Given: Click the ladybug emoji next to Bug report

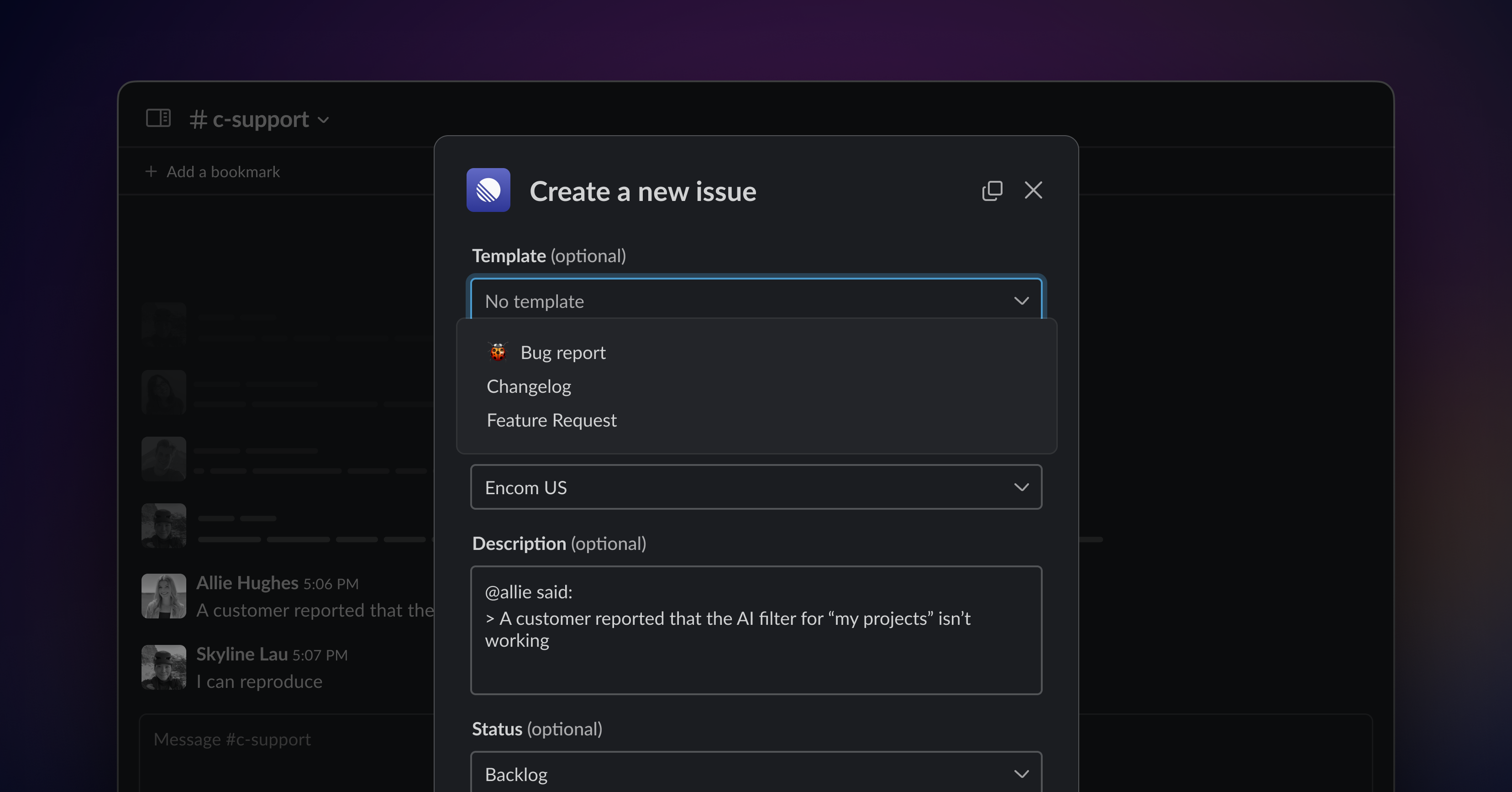Looking at the screenshot, I should pyautogui.click(x=498, y=352).
